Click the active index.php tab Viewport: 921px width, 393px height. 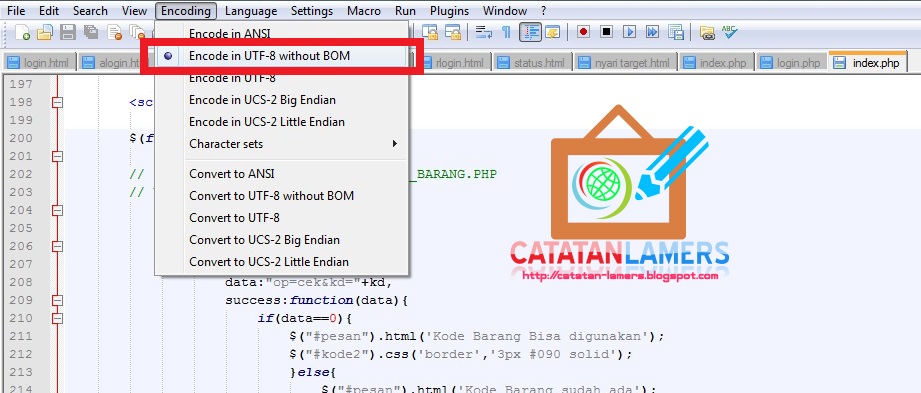coord(868,62)
